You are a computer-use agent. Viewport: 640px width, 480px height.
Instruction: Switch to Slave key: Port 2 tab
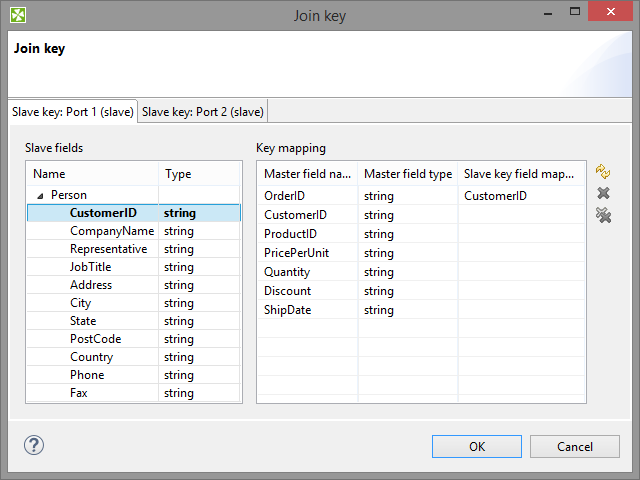(x=203, y=112)
